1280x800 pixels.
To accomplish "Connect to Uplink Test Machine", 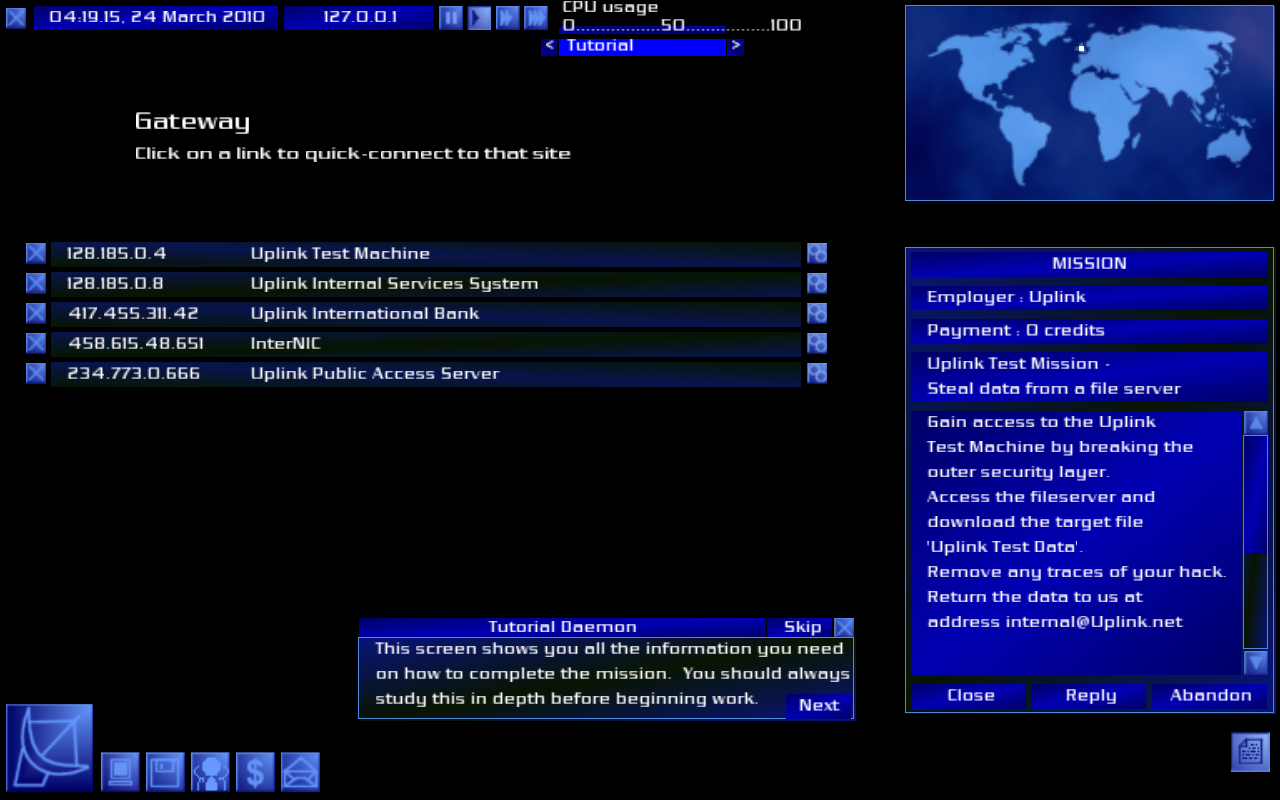I will coord(426,254).
